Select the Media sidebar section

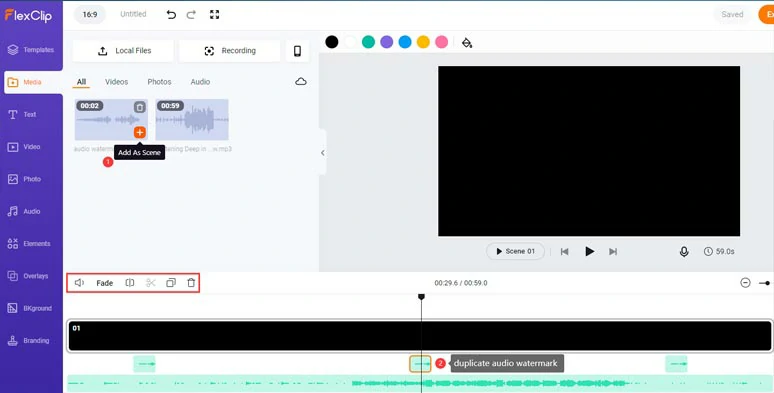(33, 82)
